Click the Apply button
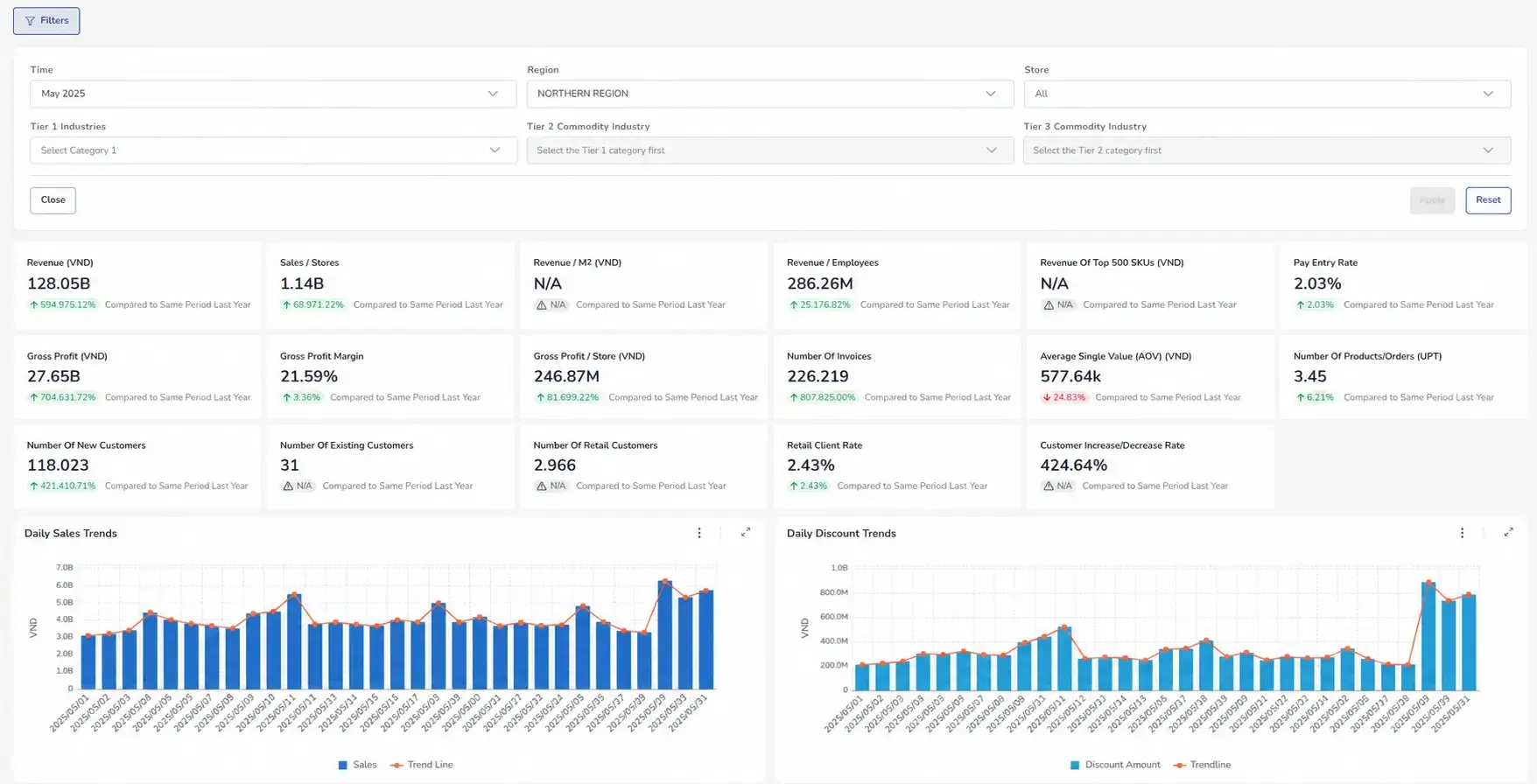Screen dimensions: 1537x784 click(1432, 200)
